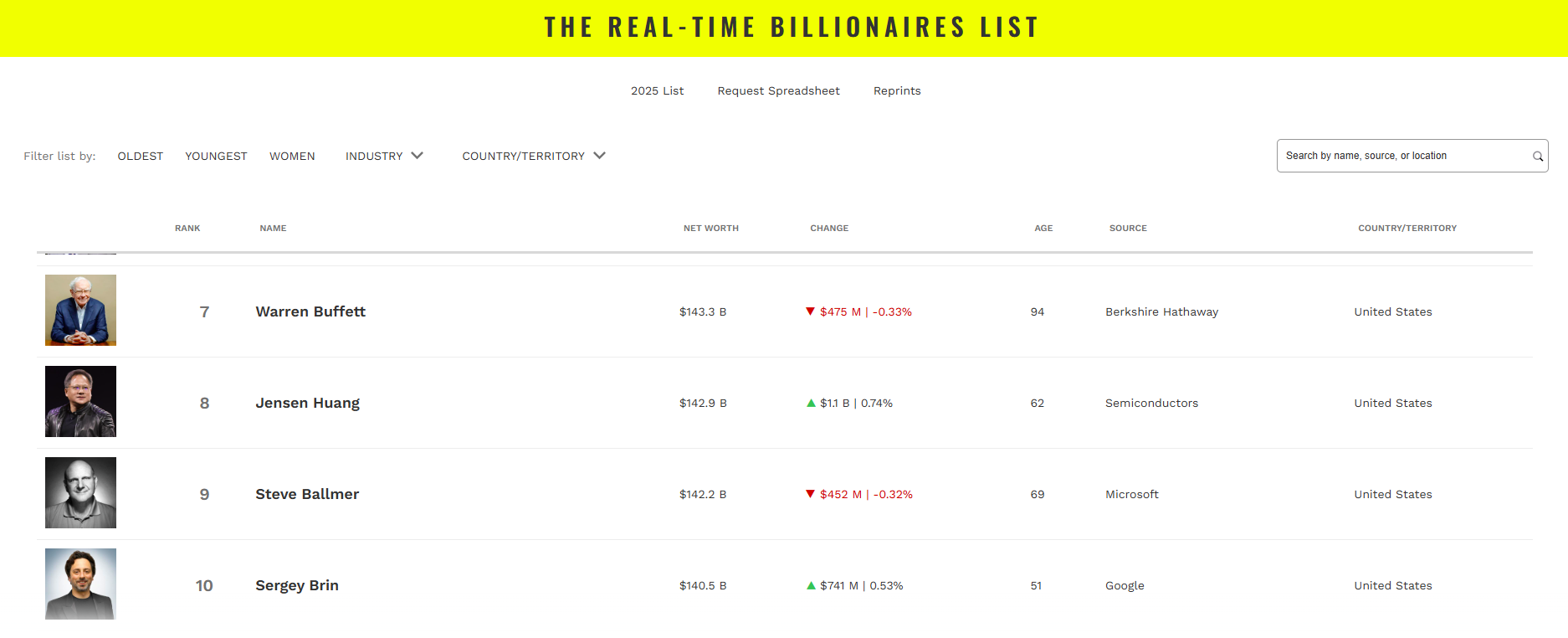
Task: Open Jensen Huang's profile photo
Action: [x=80, y=401]
